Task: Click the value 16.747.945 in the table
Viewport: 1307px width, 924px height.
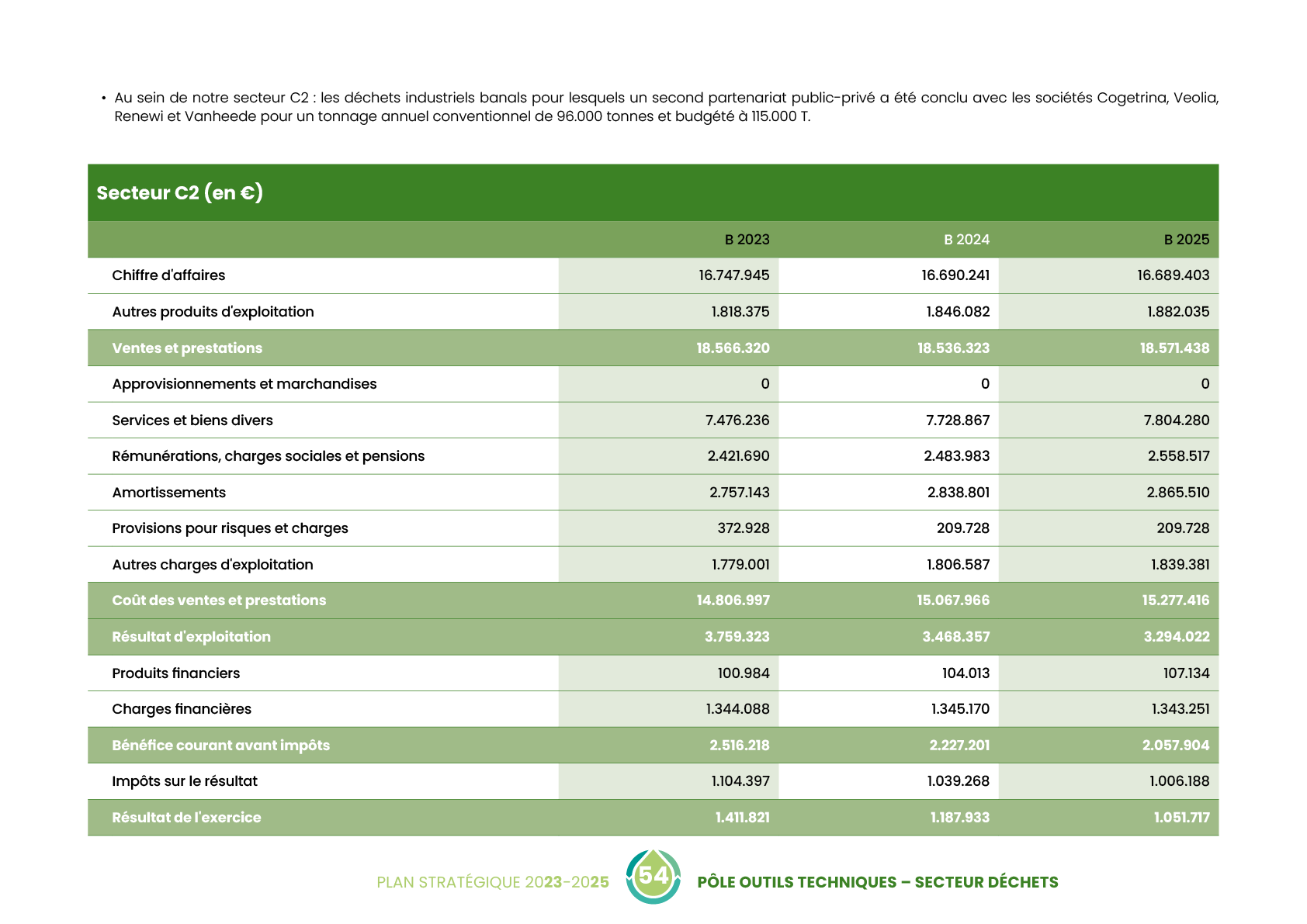Action: 733,275
